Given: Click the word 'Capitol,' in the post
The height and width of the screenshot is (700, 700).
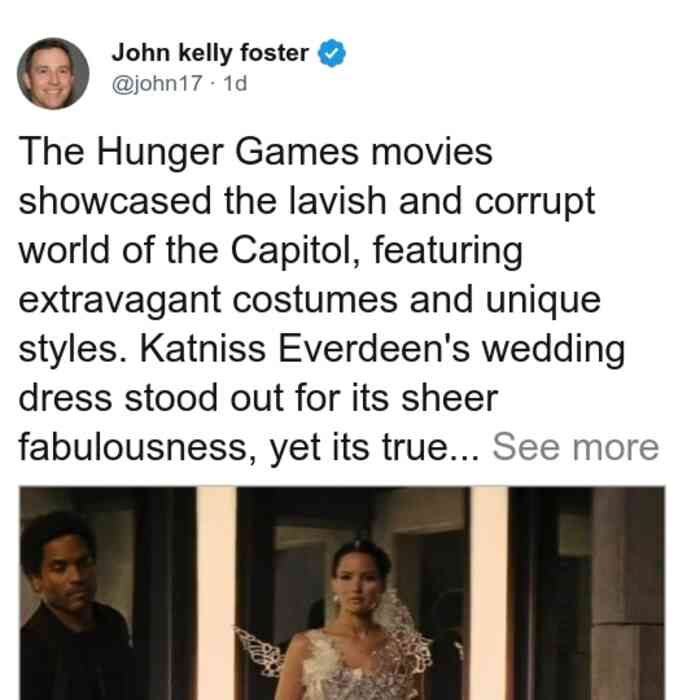Looking at the screenshot, I should [x=296, y=250].
